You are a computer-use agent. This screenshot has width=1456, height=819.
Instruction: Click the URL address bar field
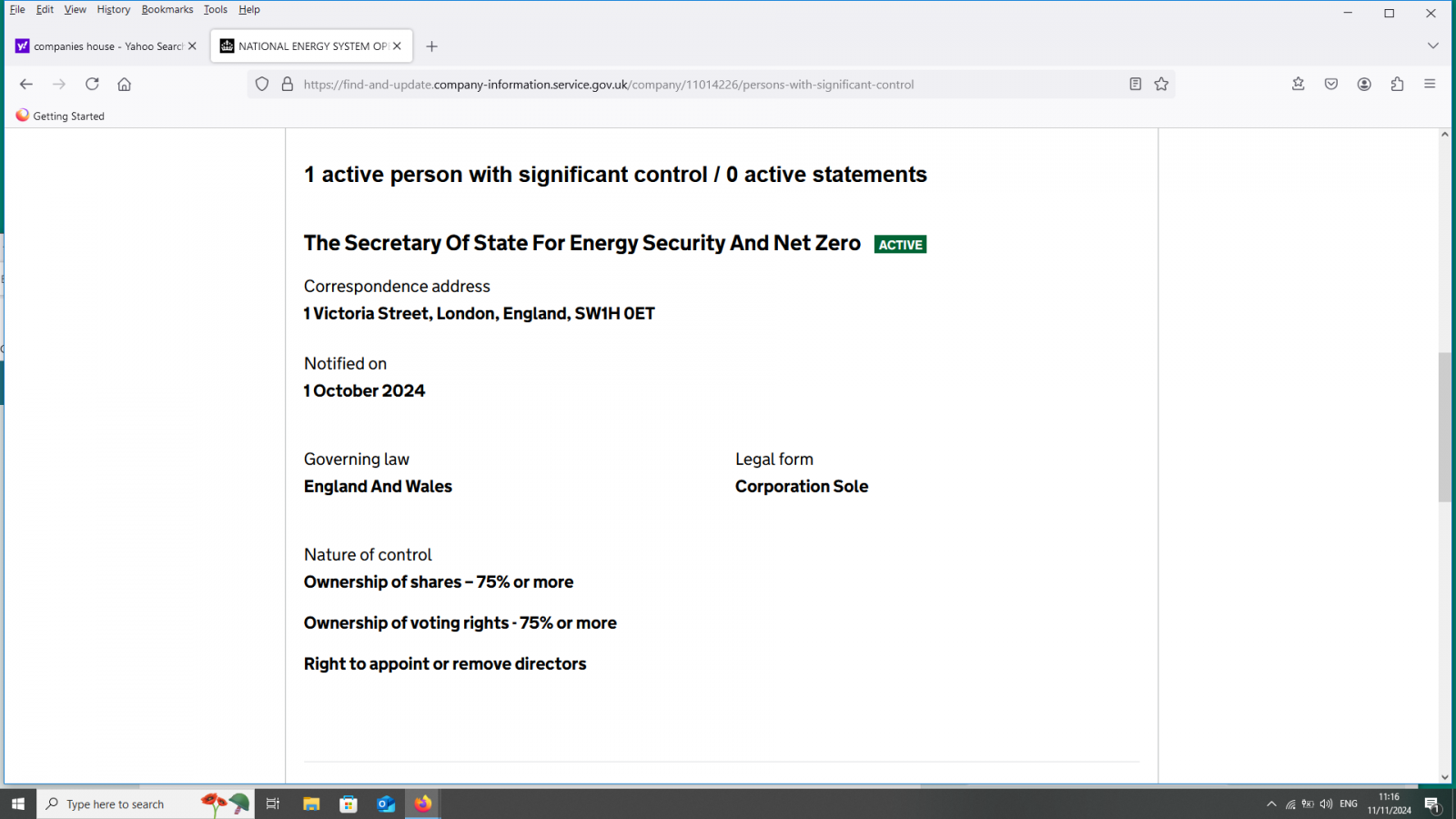[692, 85]
